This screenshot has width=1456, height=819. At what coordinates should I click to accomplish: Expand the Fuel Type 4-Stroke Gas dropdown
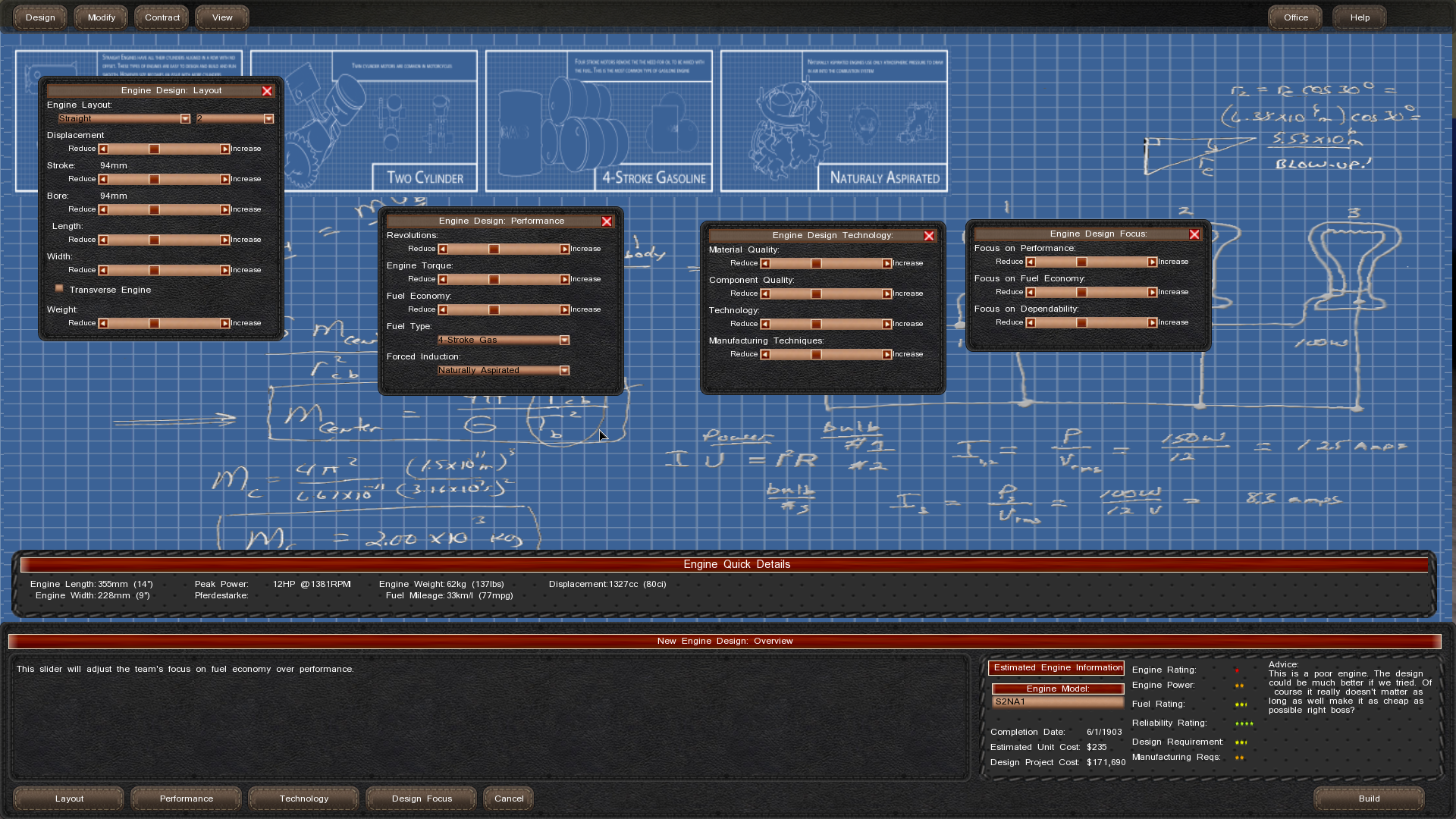tap(564, 340)
